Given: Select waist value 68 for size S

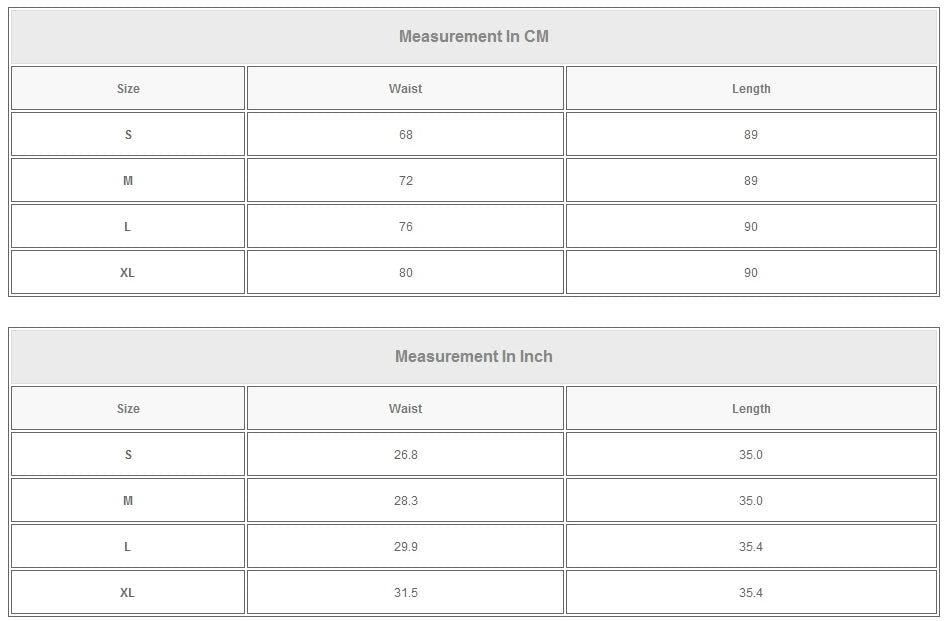Looking at the screenshot, I should click(x=405, y=135).
